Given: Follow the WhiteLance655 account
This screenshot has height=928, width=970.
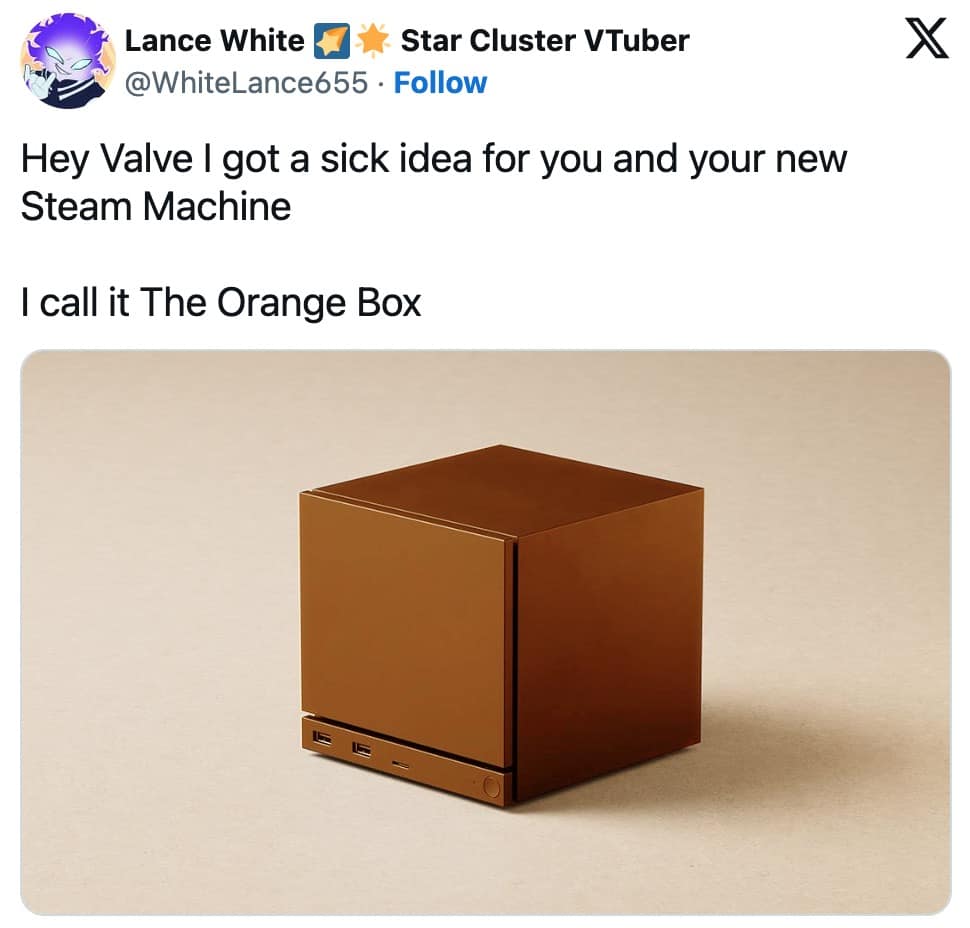Looking at the screenshot, I should click(x=440, y=83).
